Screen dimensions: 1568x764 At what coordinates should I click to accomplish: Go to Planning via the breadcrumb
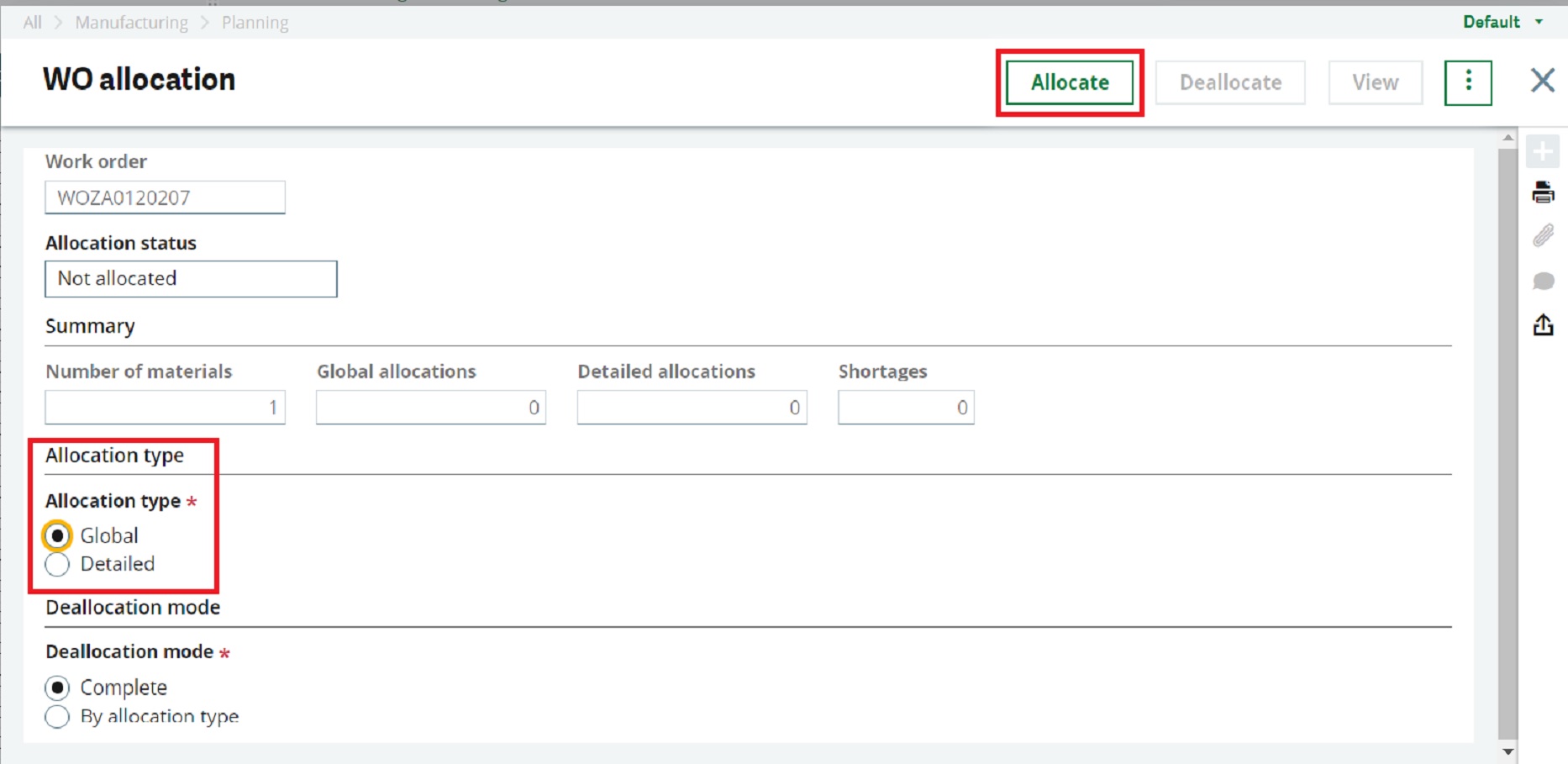[255, 22]
